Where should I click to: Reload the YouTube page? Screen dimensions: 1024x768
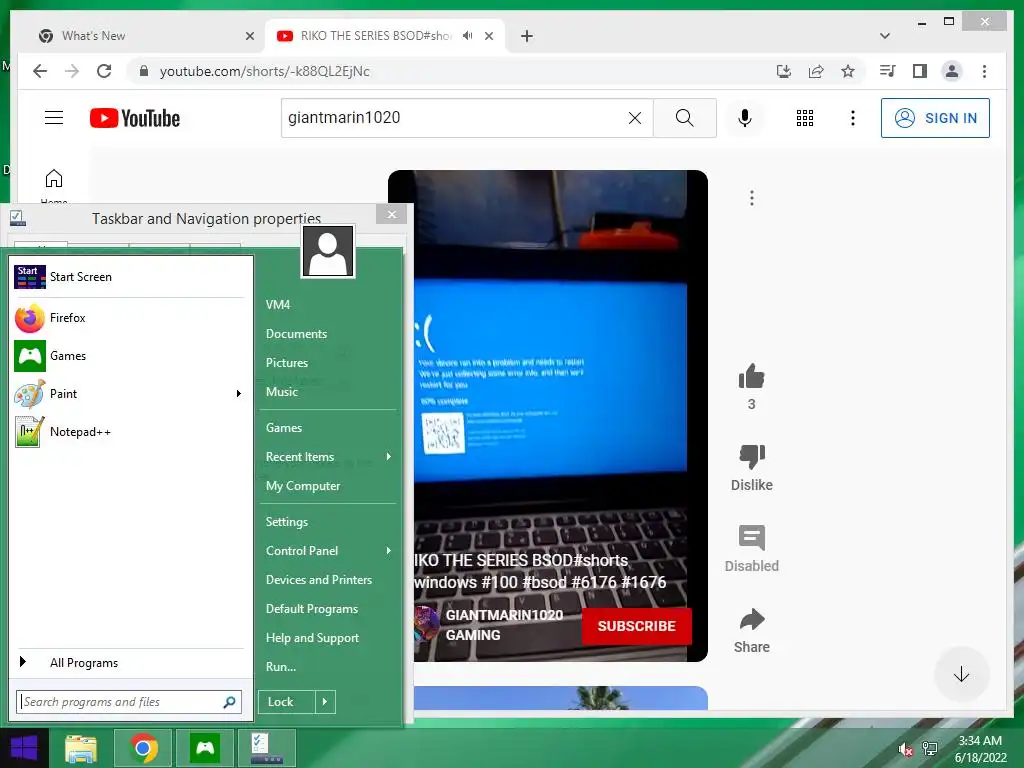point(104,71)
